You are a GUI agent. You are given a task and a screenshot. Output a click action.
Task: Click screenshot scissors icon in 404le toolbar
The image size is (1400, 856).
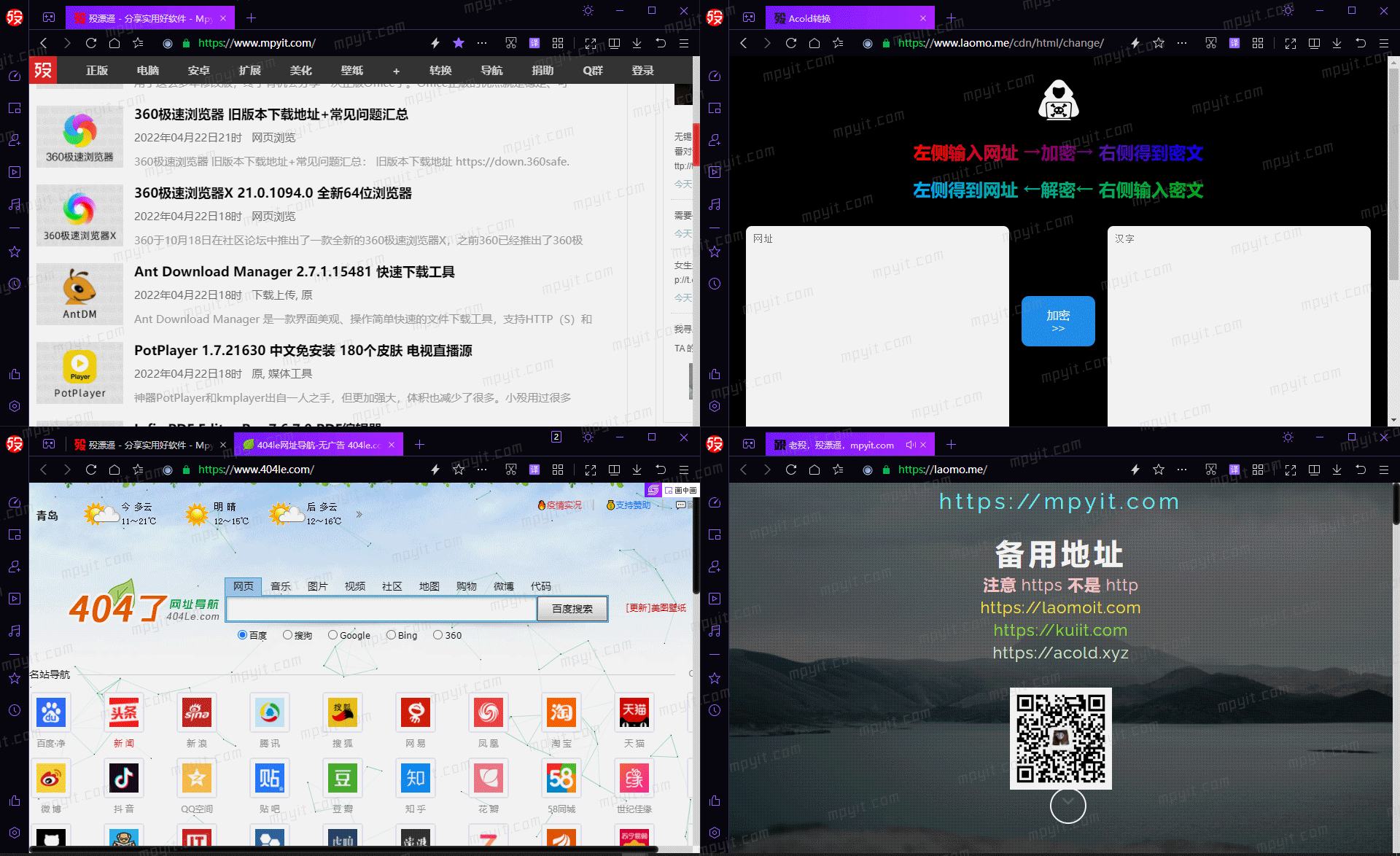tap(511, 470)
